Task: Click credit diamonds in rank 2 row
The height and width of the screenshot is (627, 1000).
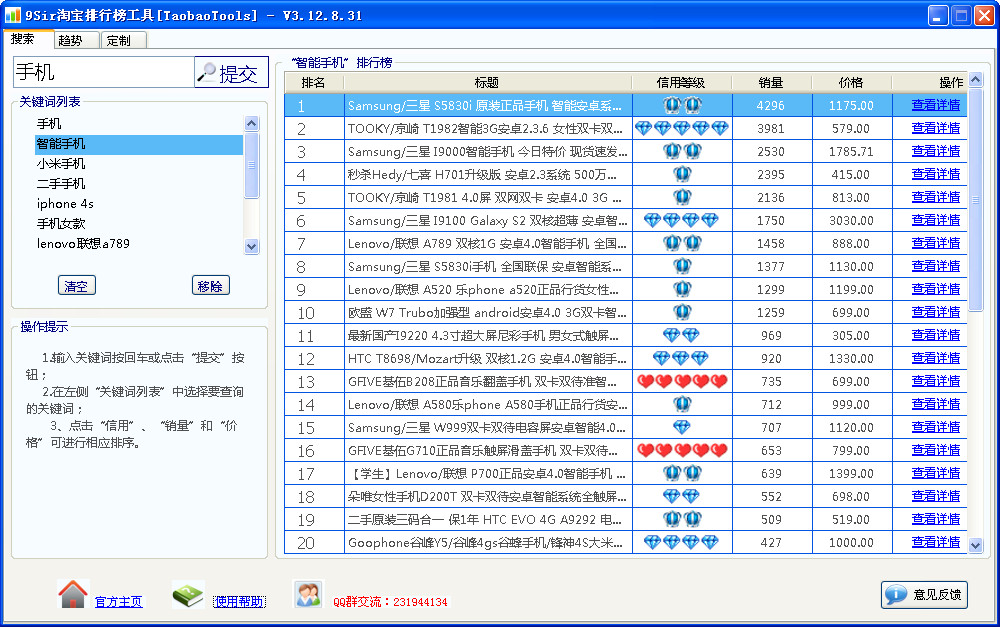Action: (682, 128)
